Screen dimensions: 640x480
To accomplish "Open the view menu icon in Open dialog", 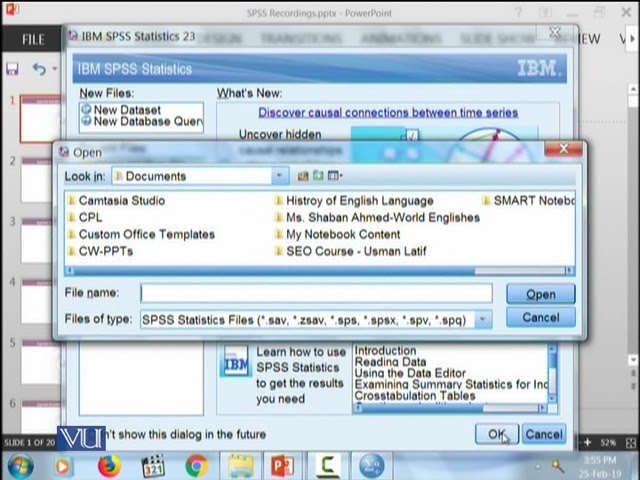I will 335,176.
